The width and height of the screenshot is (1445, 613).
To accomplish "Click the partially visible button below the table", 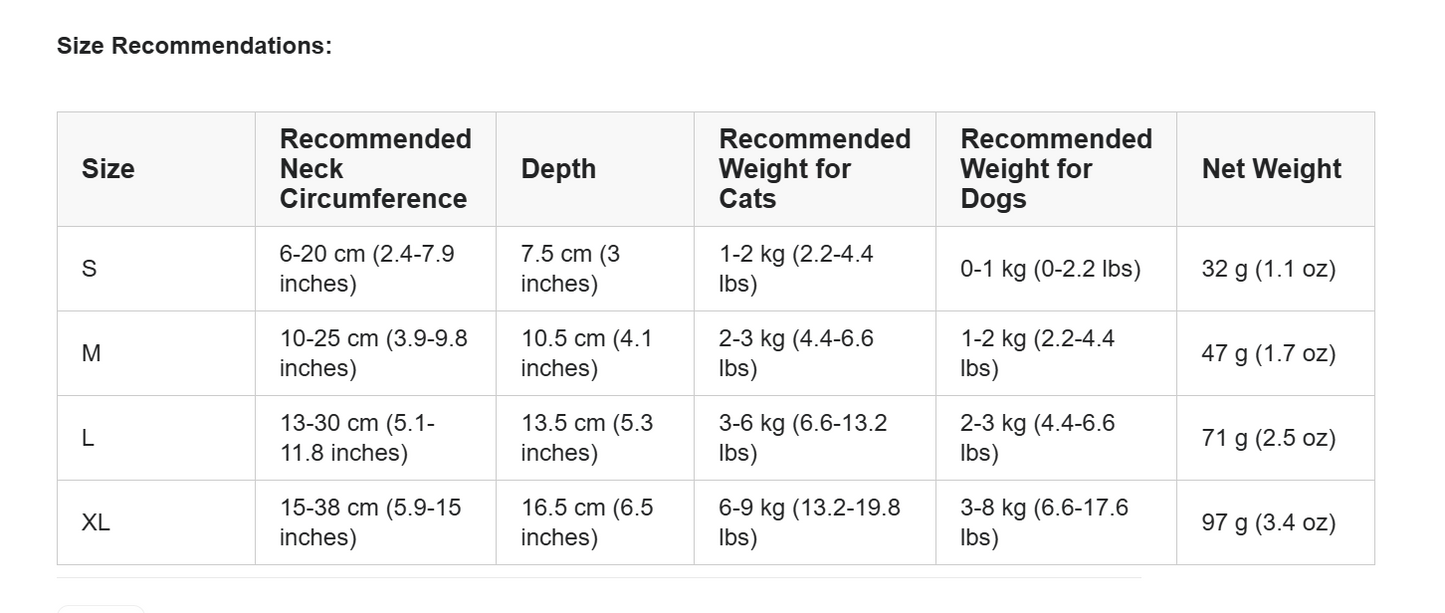I will pos(100,608).
